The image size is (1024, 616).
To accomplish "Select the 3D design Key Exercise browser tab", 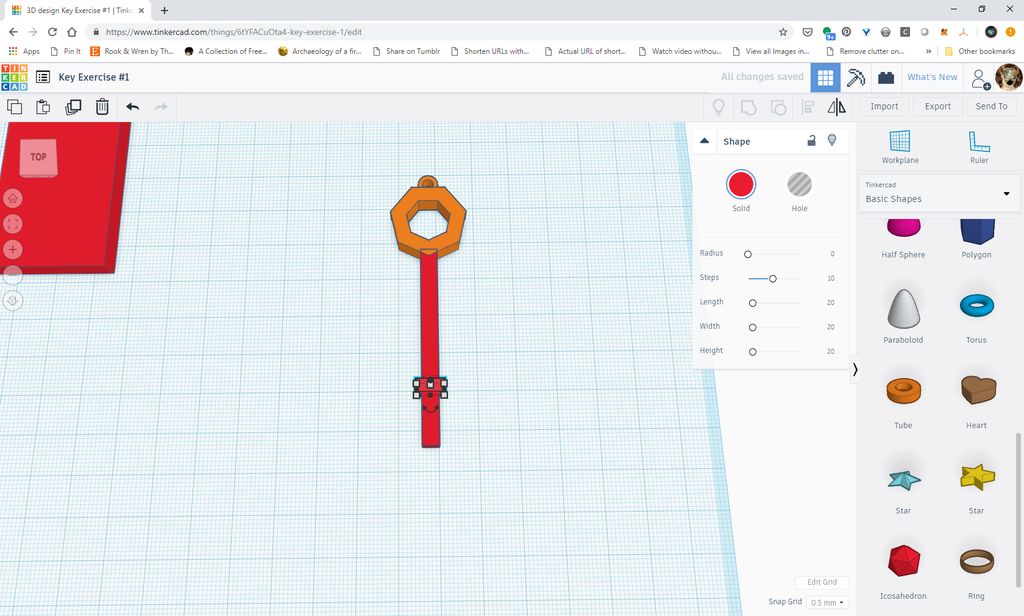I will (78, 10).
